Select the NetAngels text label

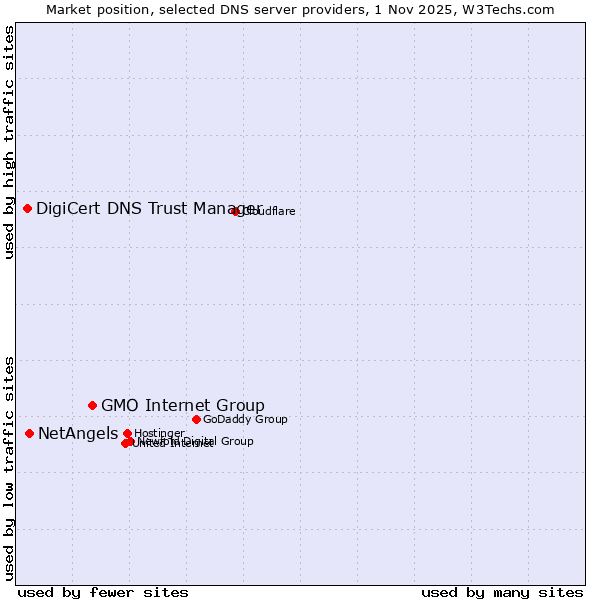pos(78,433)
